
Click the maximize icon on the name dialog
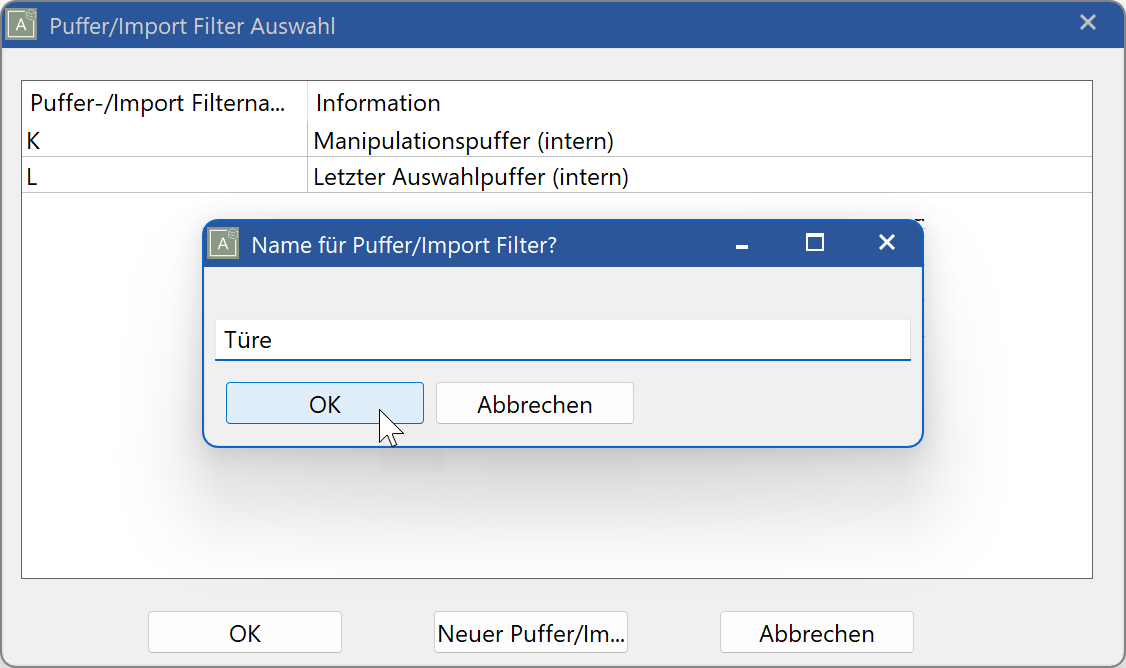[814, 242]
